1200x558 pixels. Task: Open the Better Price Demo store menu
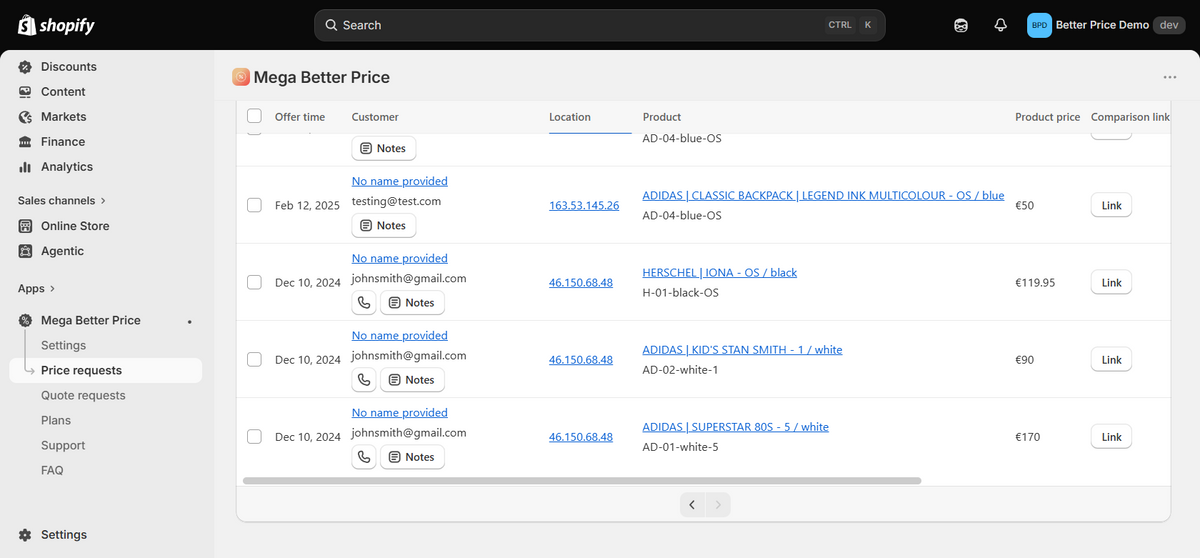(x=1105, y=25)
